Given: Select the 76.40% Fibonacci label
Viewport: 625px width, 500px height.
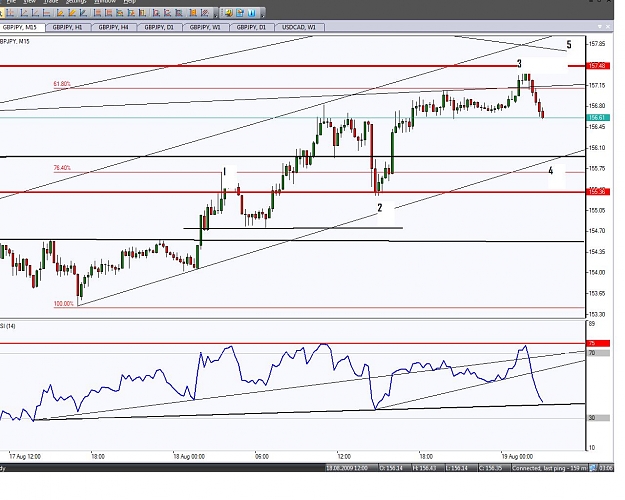Looking at the screenshot, I should click(x=62, y=168).
